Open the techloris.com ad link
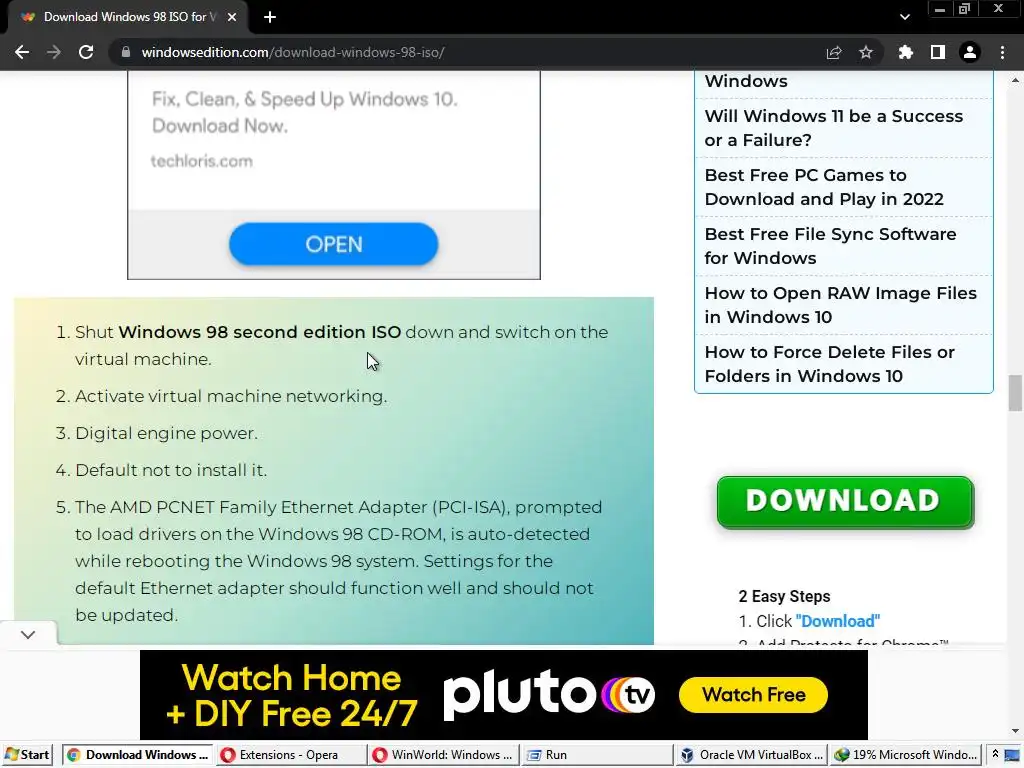 (201, 161)
